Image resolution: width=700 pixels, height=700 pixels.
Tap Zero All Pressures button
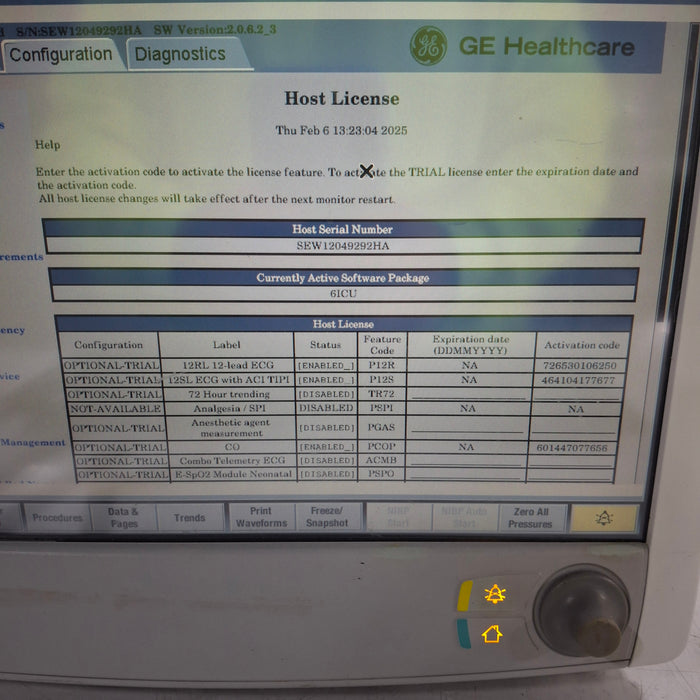point(531,518)
